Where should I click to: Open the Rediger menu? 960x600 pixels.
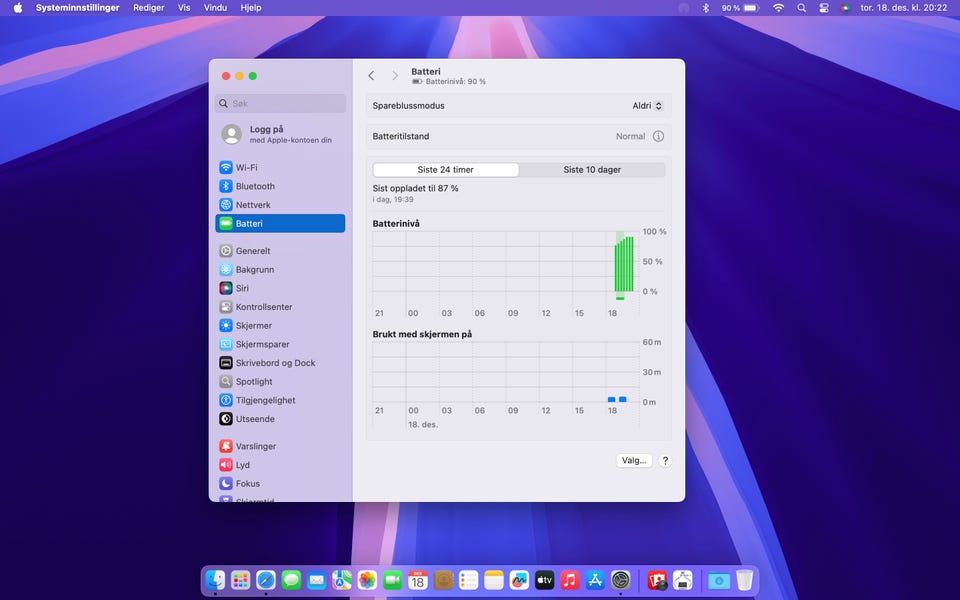click(148, 8)
